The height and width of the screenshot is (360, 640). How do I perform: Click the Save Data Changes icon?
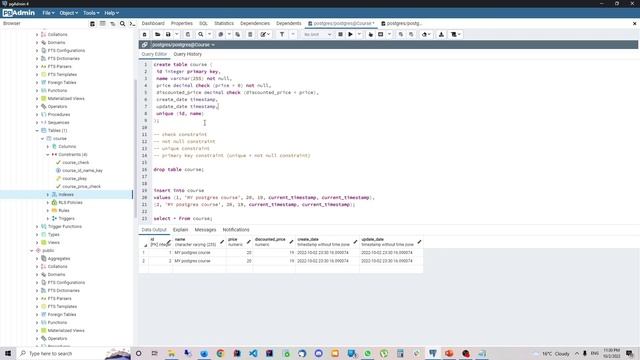point(188,35)
